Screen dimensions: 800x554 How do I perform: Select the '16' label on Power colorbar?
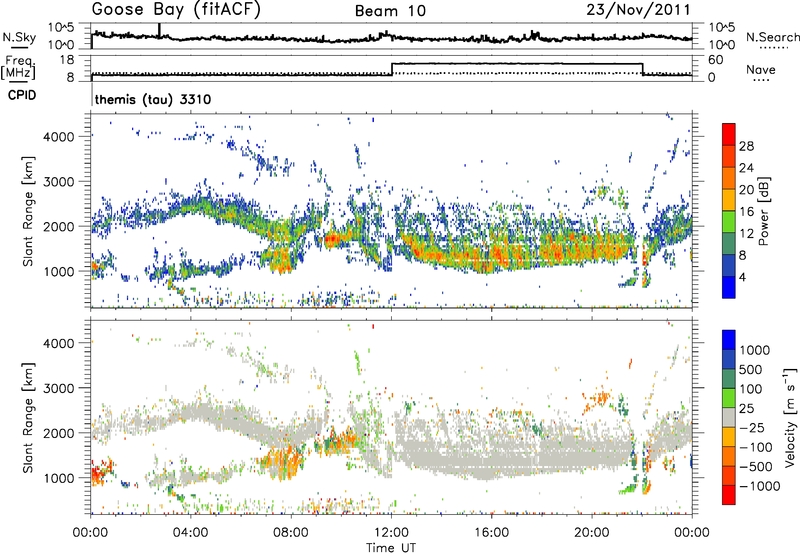pyautogui.click(x=746, y=212)
